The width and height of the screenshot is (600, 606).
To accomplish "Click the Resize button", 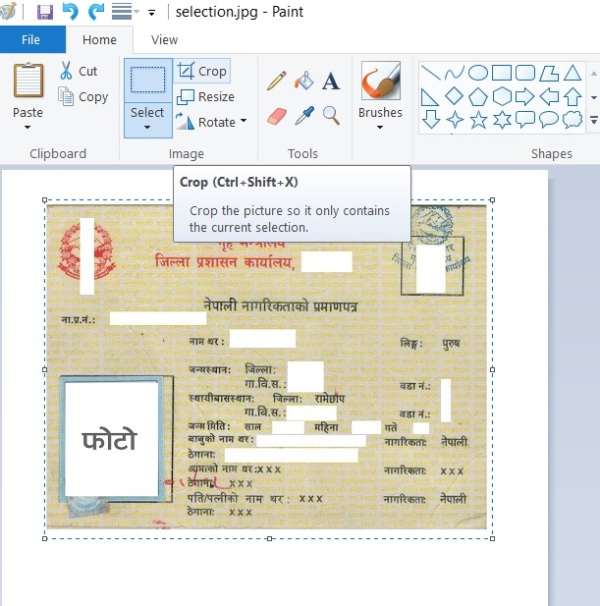I will pos(206,97).
